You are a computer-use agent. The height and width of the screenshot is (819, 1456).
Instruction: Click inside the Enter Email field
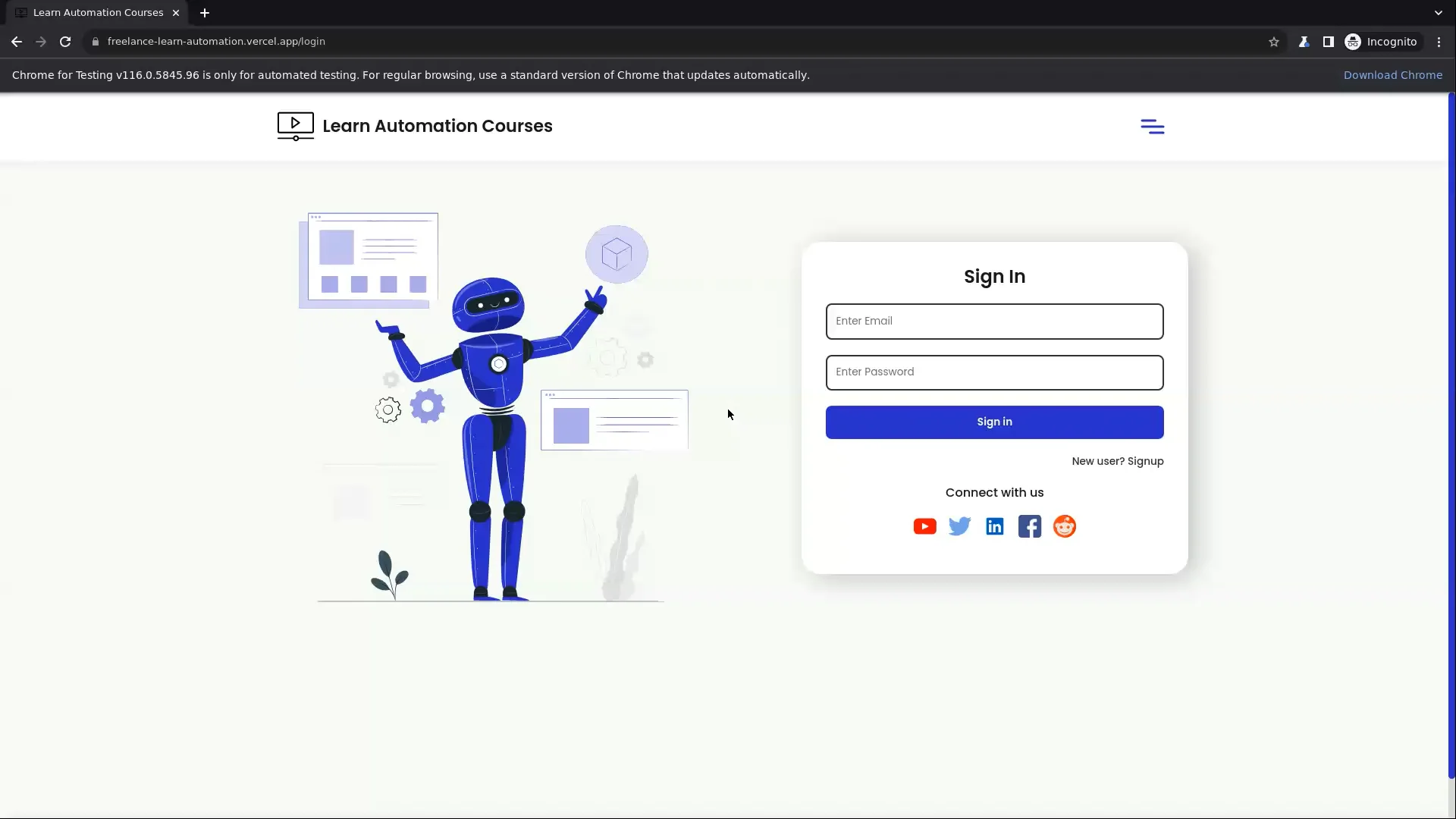(994, 321)
